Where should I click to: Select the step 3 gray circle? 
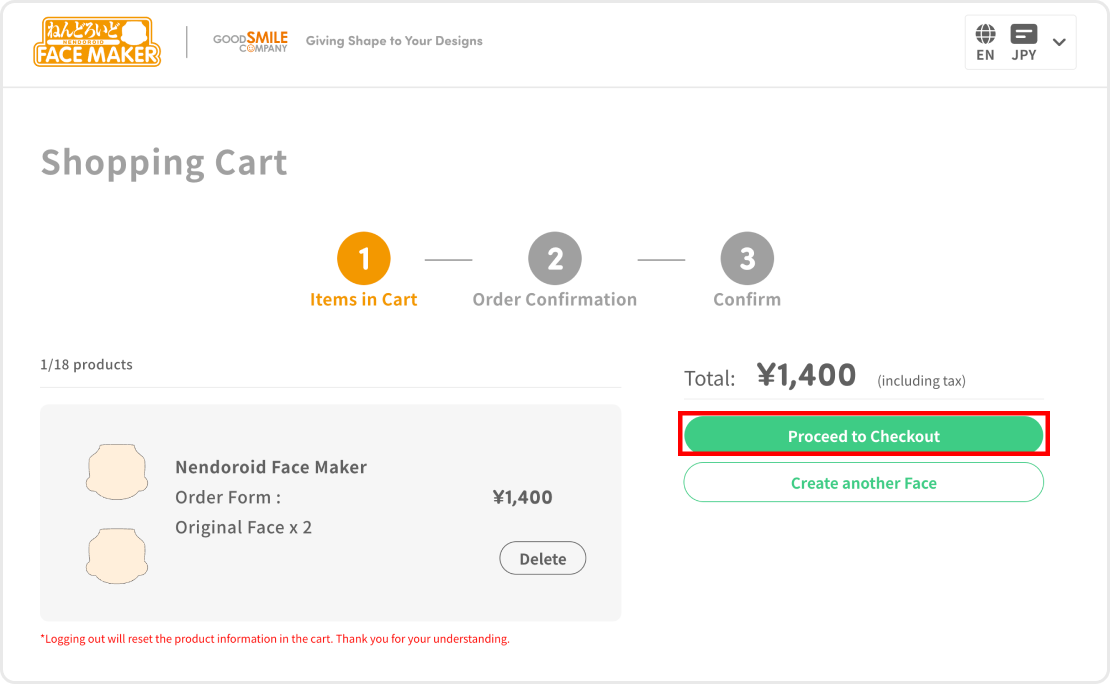pos(747,260)
